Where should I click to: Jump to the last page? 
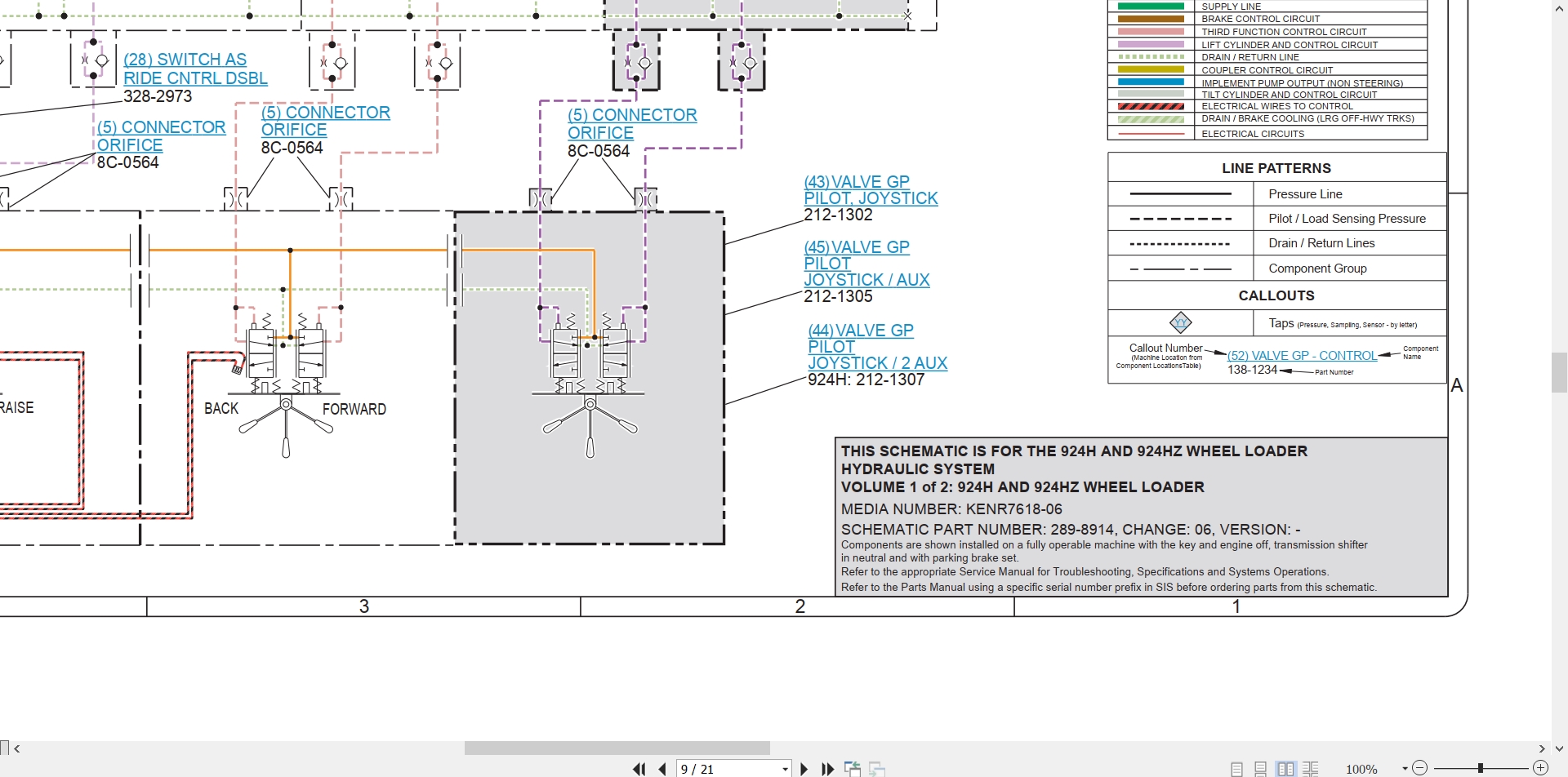827,769
